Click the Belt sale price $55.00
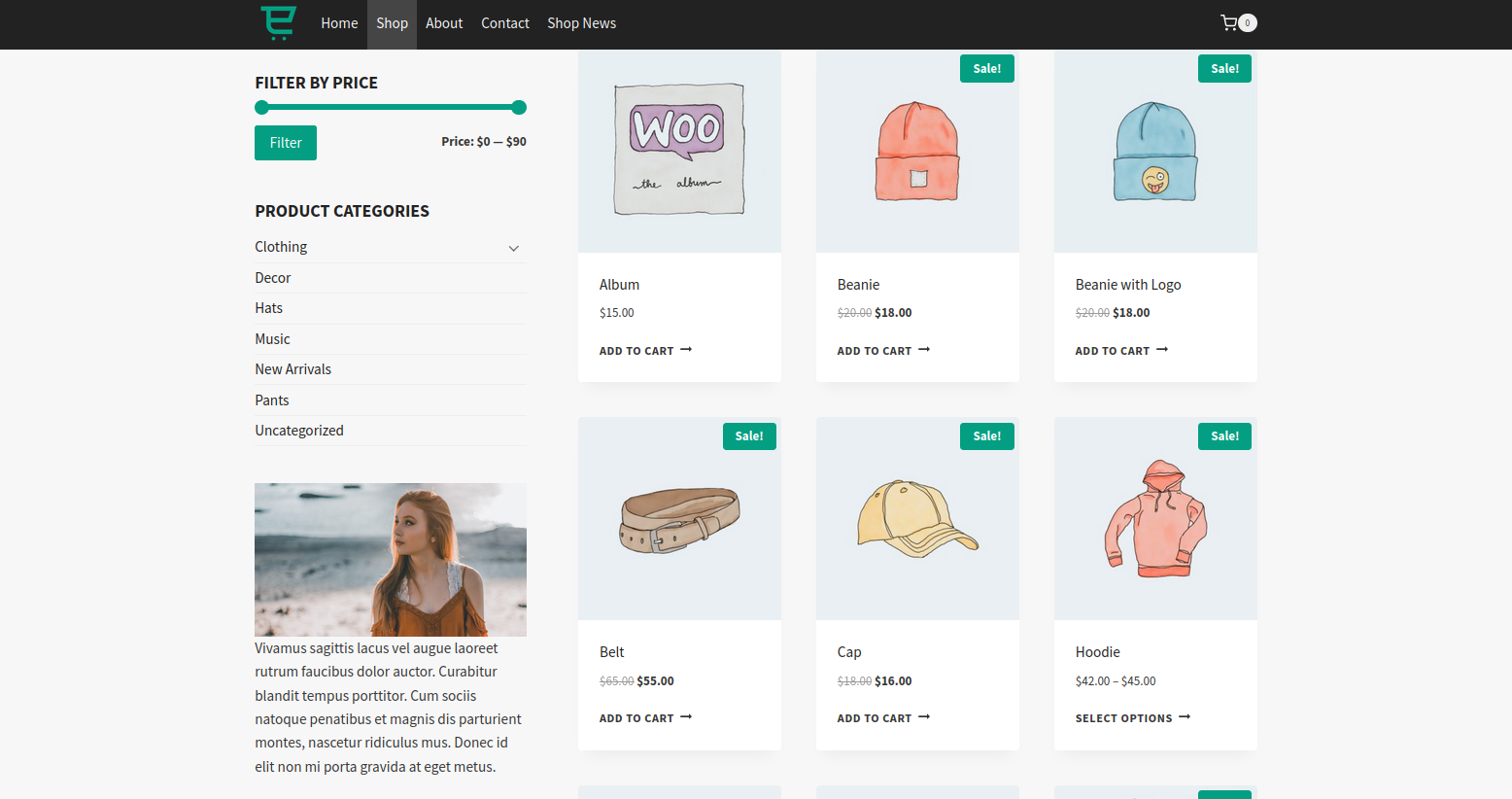1512x799 pixels. [x=656, y=681]
